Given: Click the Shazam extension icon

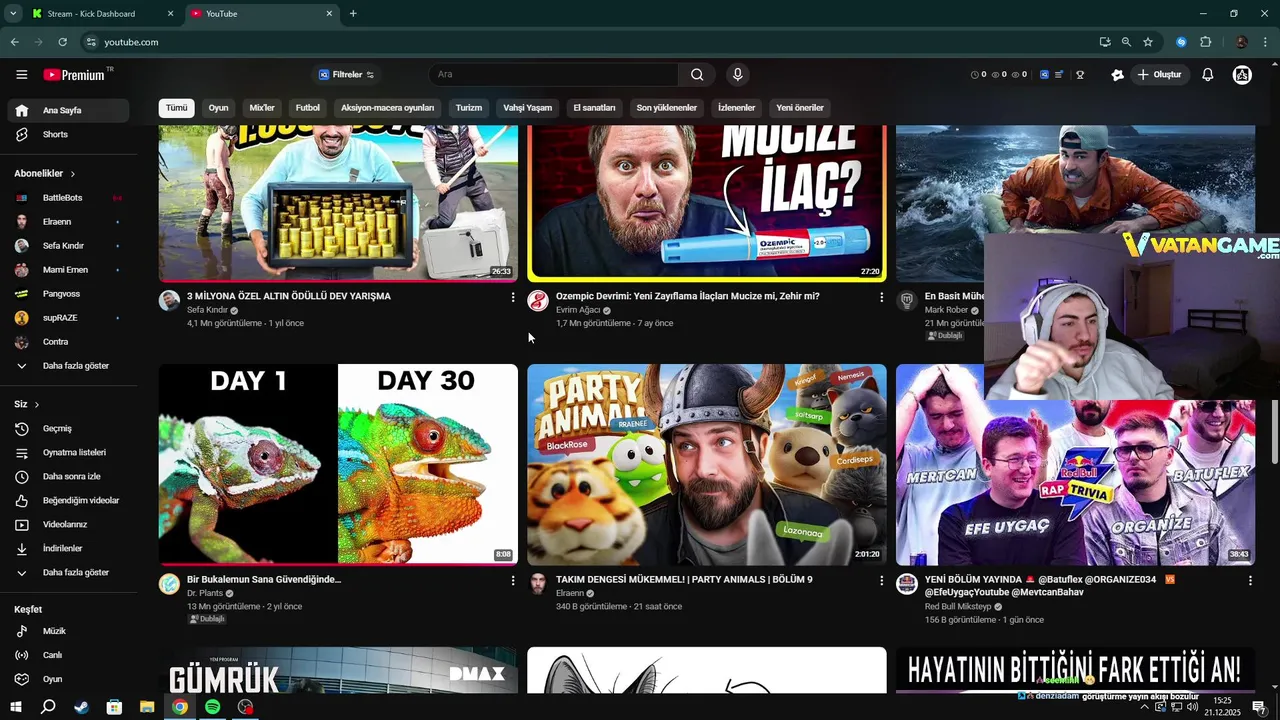Looking at the screenshot, I should coord(1181,42).
